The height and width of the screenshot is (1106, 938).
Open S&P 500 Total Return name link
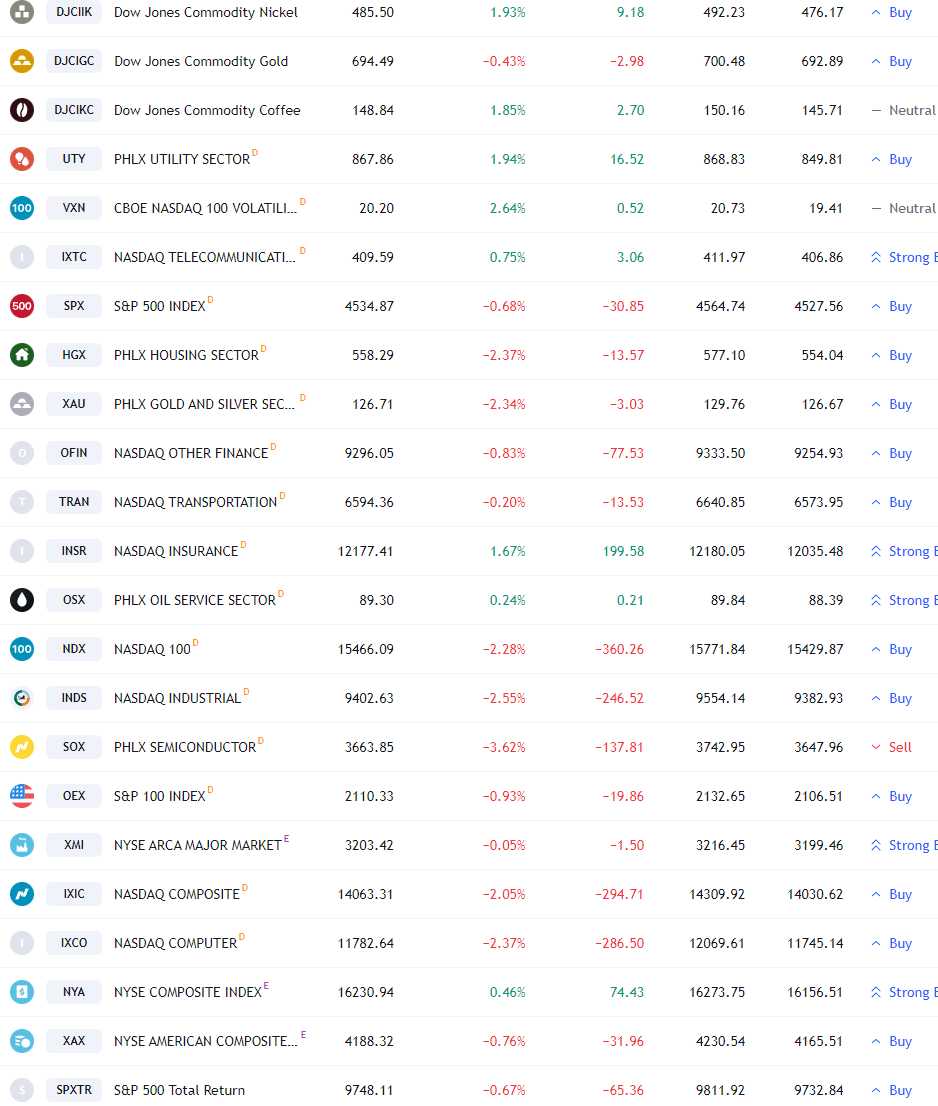[x=179, y=1090]
